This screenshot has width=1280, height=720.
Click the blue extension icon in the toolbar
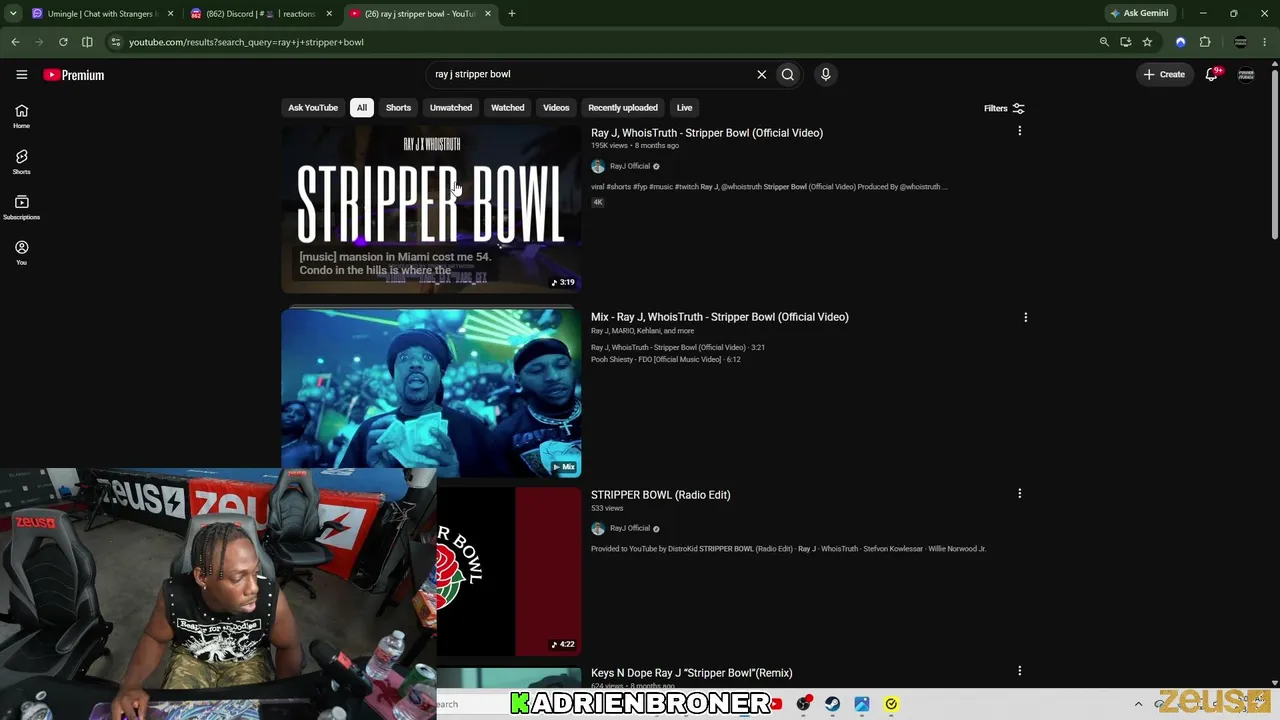[x=1181, y=42]
